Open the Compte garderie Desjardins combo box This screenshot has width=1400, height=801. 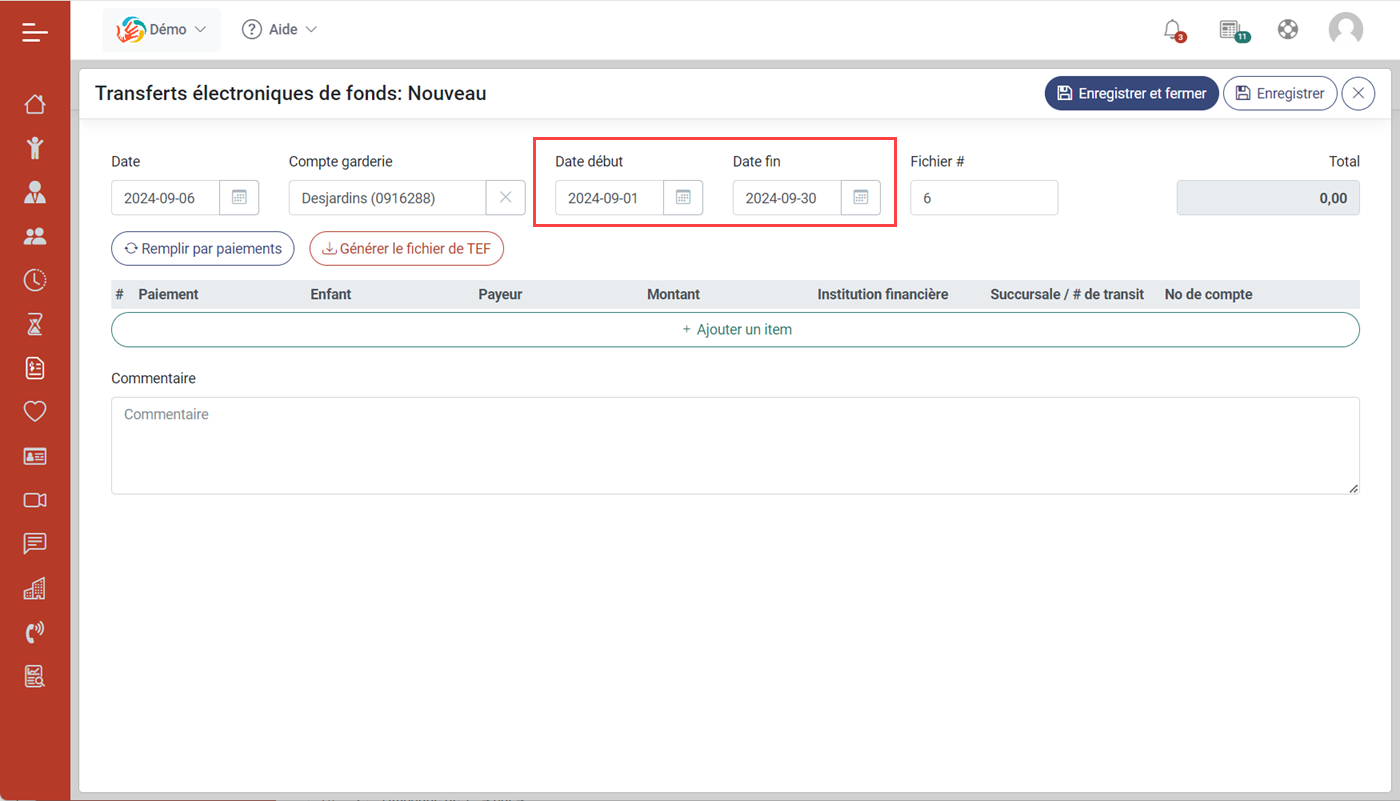coord(388,198)
